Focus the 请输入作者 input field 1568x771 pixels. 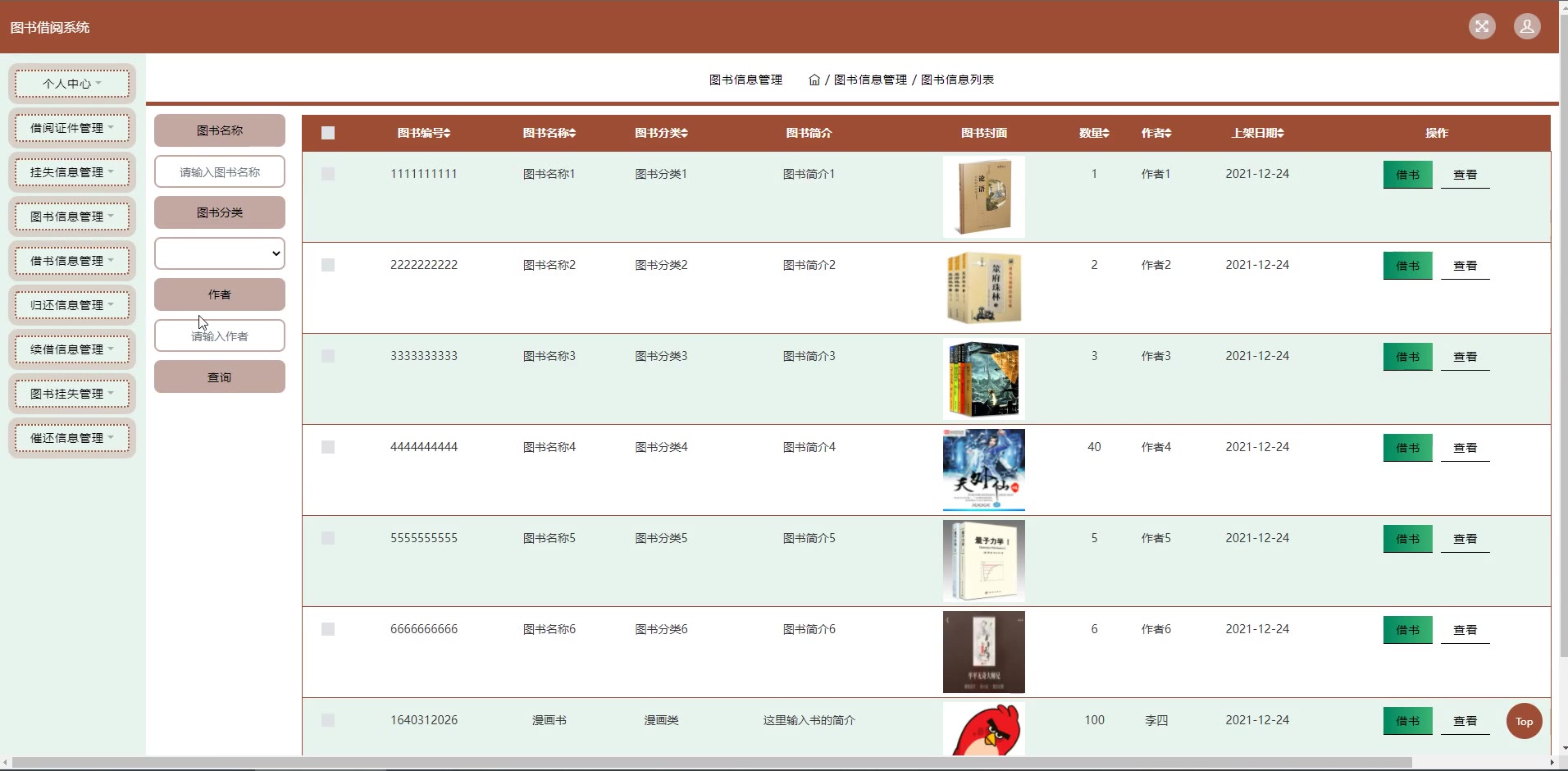(x=220, y=336)
